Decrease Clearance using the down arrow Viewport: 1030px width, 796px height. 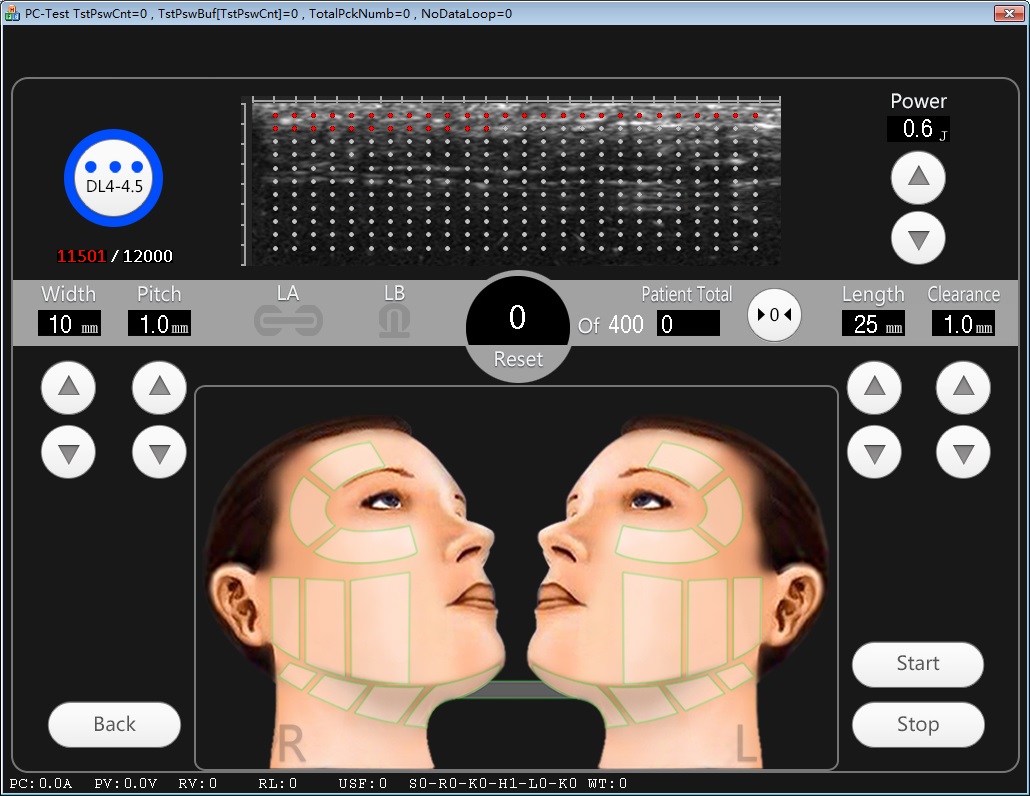pyautogui.click(x=963, y=453)
